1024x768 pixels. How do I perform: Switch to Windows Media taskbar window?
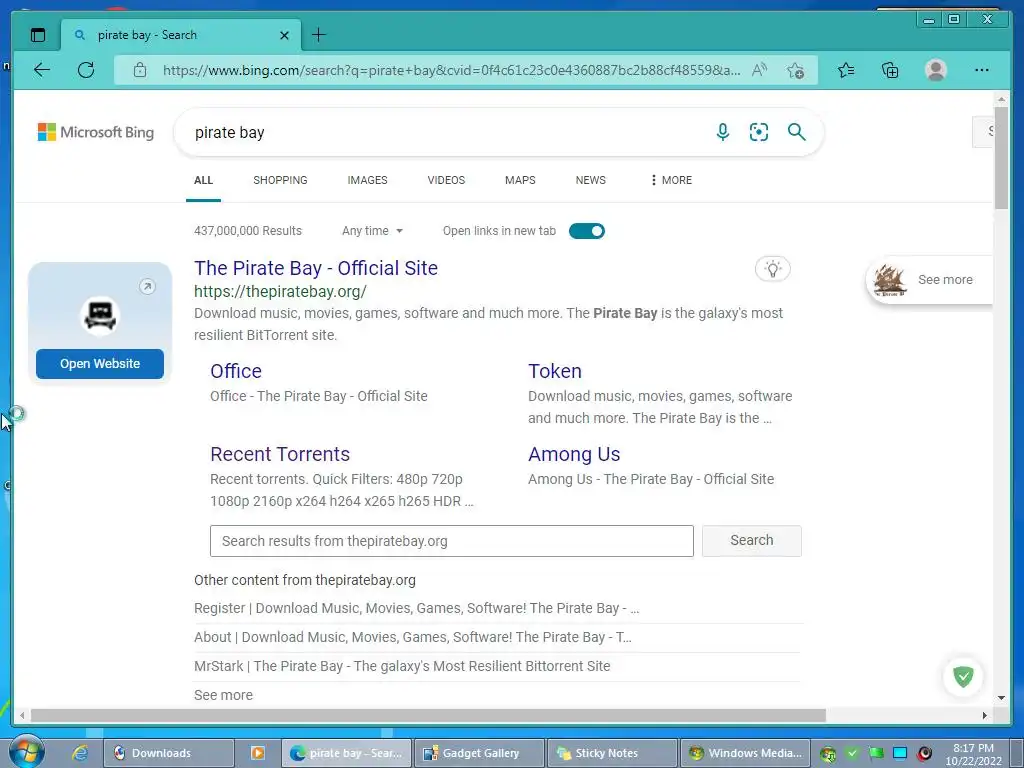click(746, 753)
